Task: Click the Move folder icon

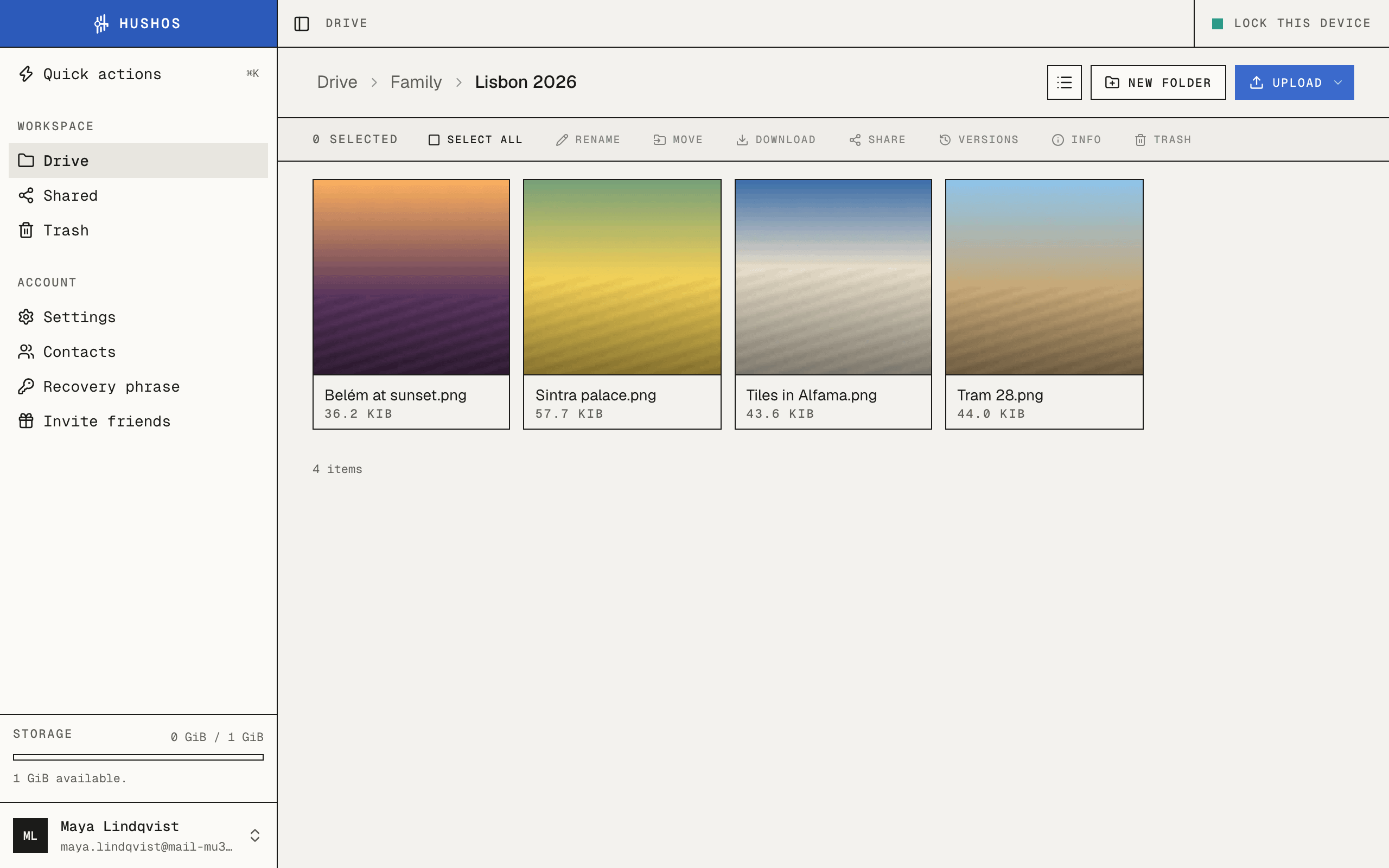Action: pos(659,140)
